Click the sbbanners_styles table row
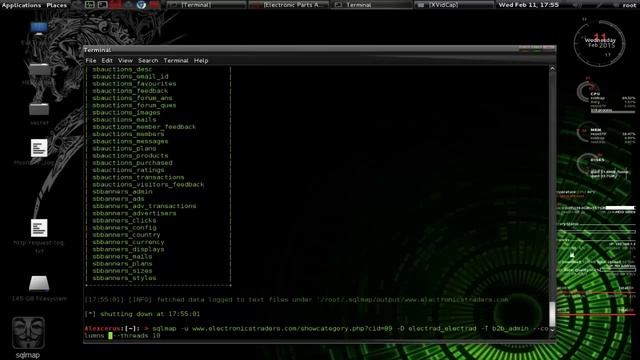640x360 pixels. pyautogui.click(x=124, y=278)
